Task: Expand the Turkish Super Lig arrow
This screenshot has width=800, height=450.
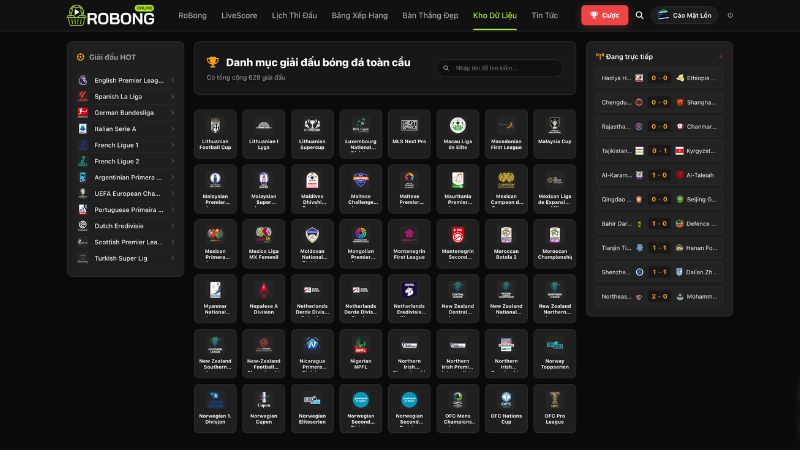Action: (172, 258)
